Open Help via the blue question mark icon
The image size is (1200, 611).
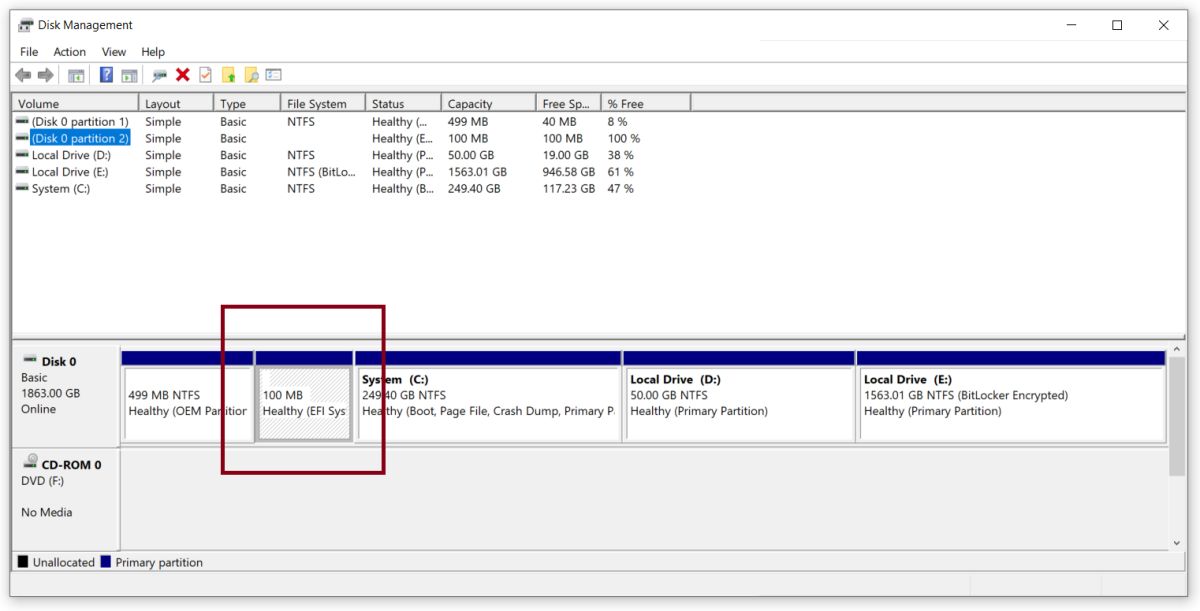[x=106, y=75]
